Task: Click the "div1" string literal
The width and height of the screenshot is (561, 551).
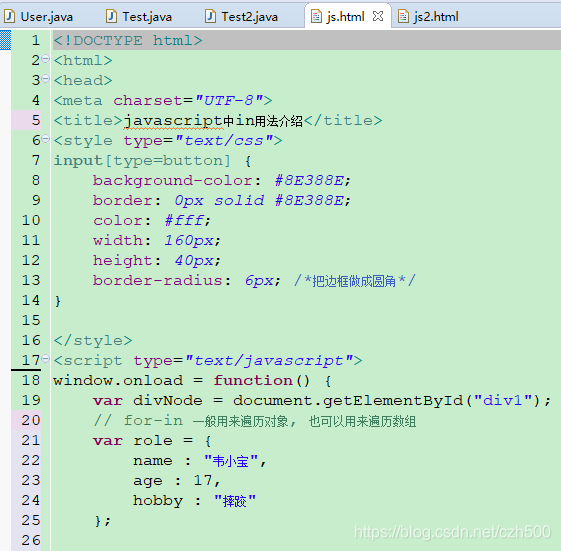Action: tap(502, 401)
